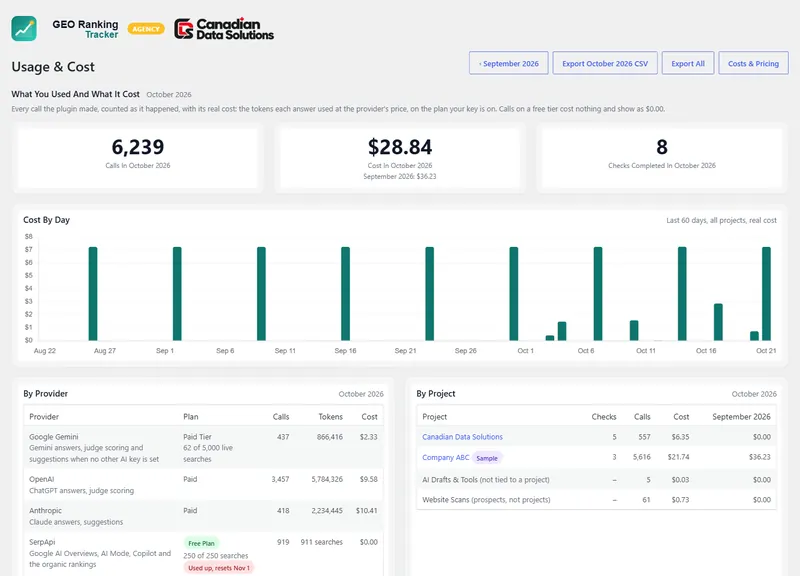Viewport: 800px width, 576px height.
Task: Click the SerpApi provider name
Action: pos(42,542)
